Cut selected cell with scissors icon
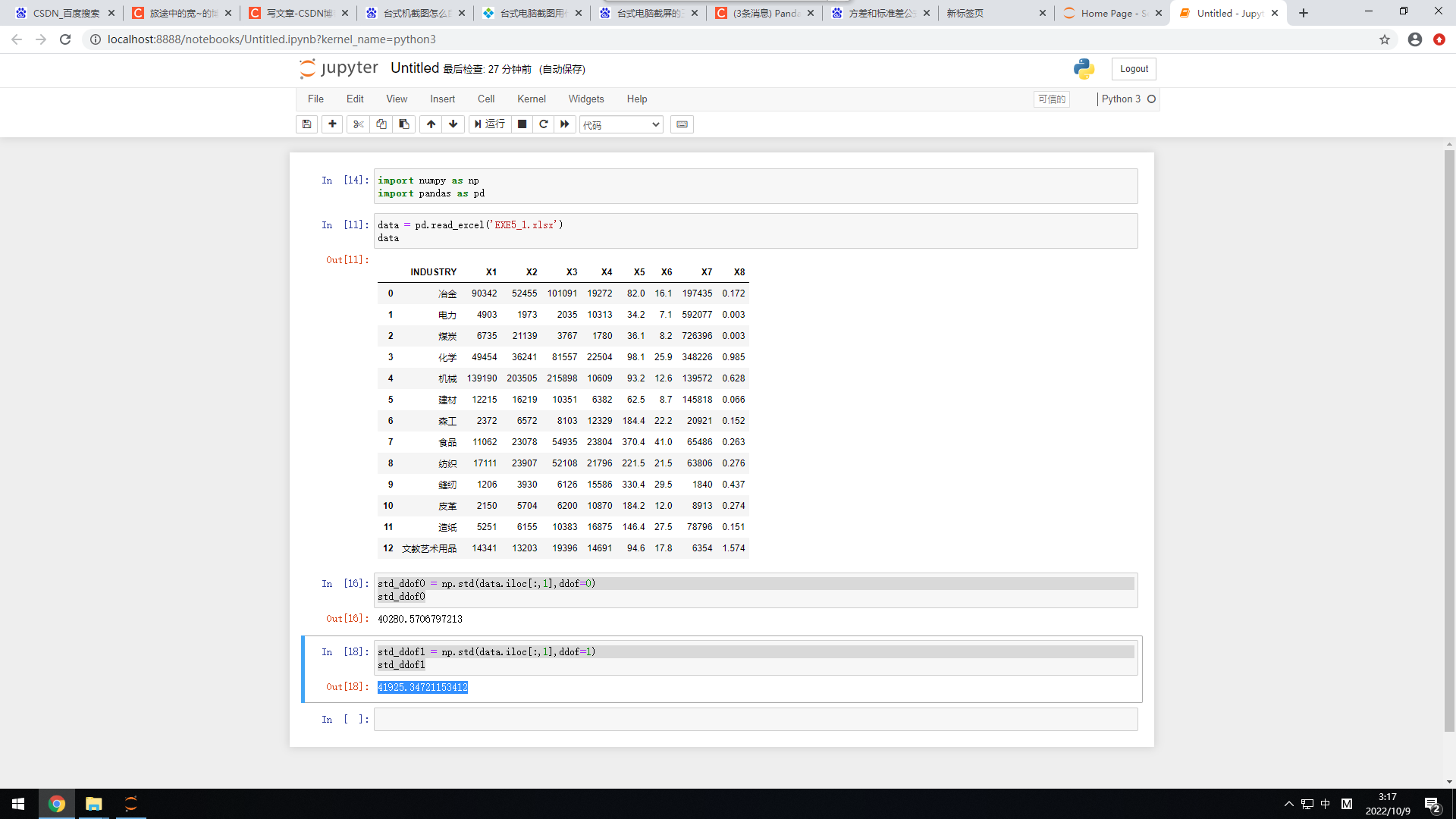This screenshot has width=1456, height=819. coord(359,124)
